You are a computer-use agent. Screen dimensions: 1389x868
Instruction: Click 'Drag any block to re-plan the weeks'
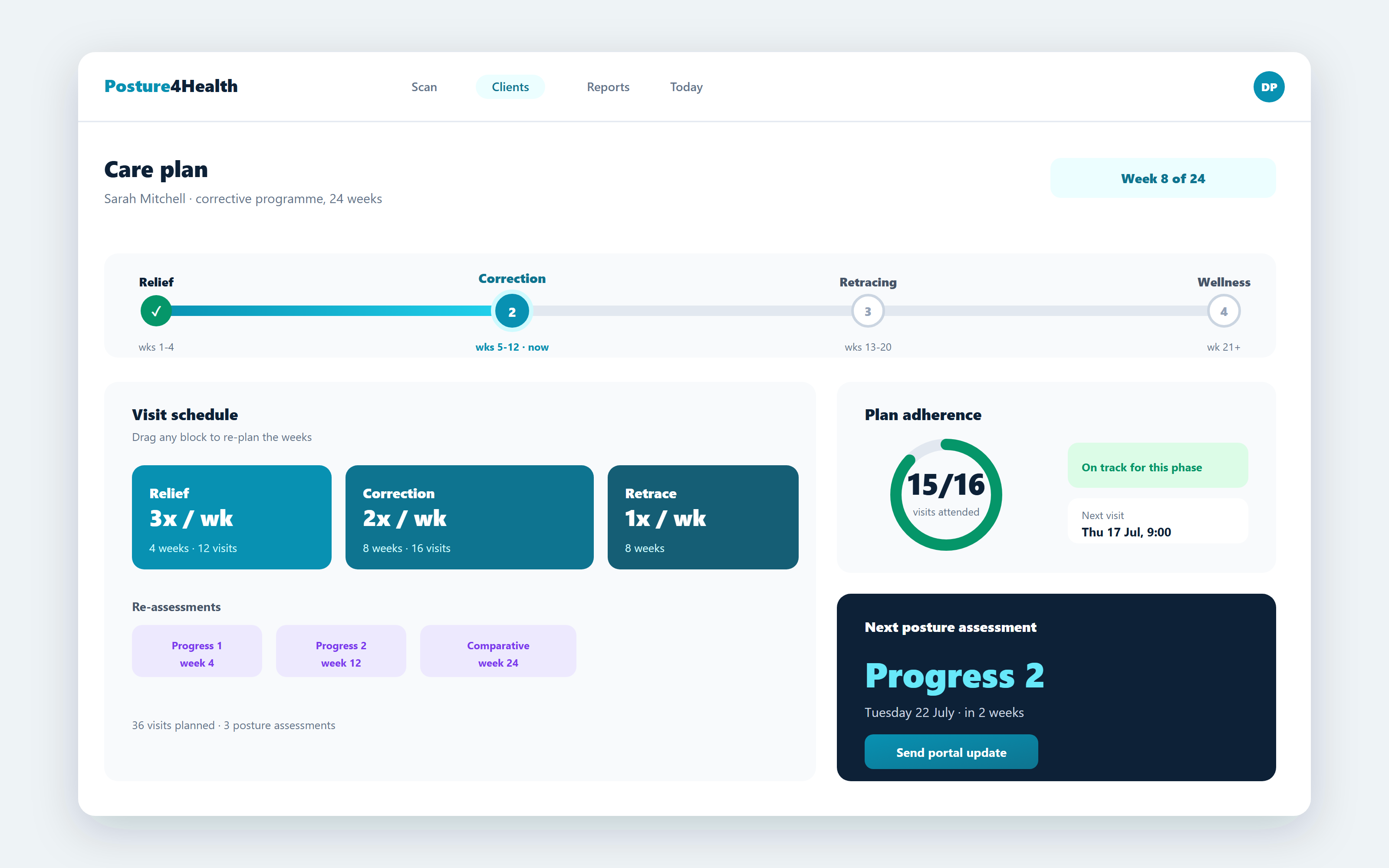(221, 437)
